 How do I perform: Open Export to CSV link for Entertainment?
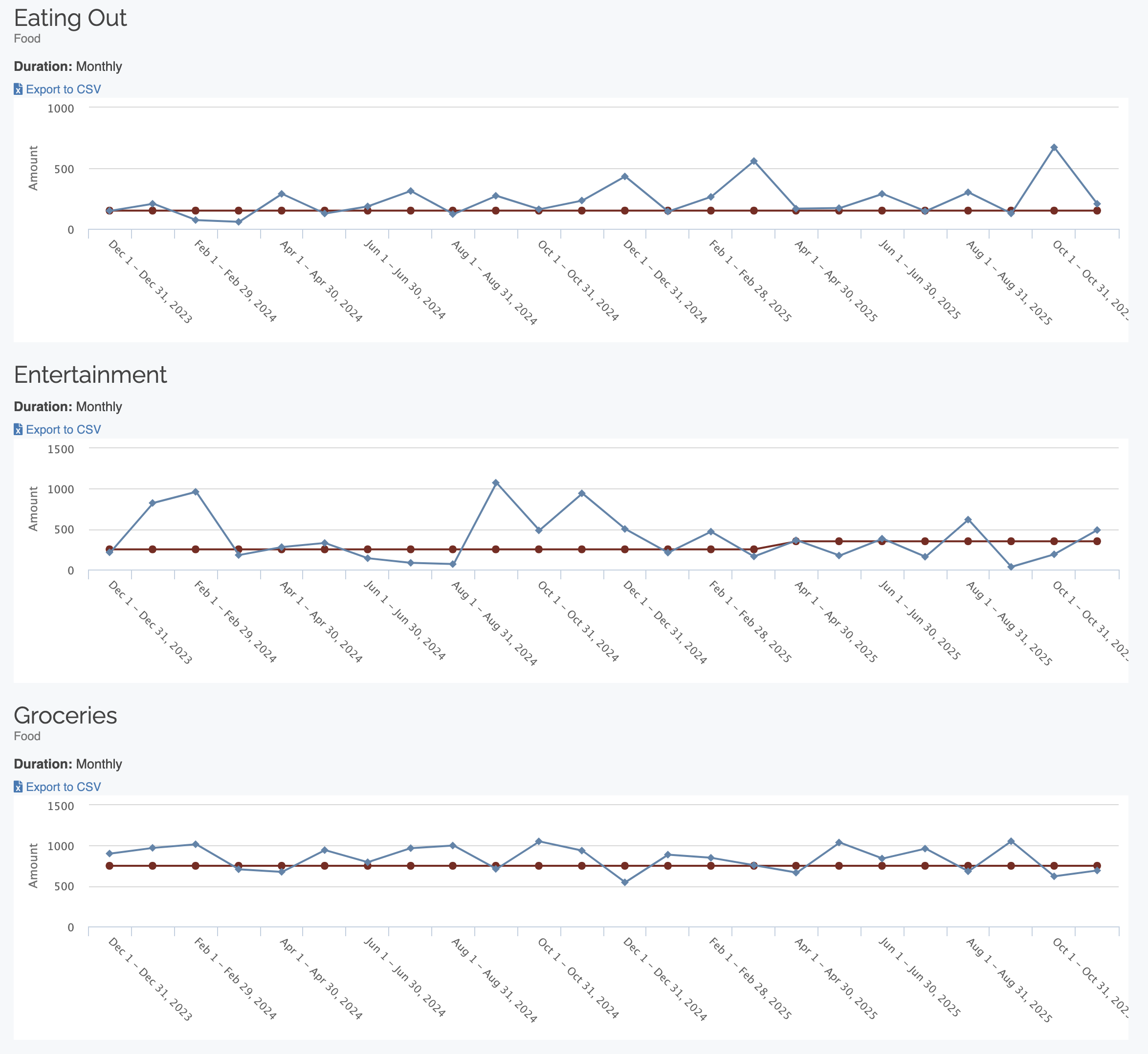pos(63,429)
